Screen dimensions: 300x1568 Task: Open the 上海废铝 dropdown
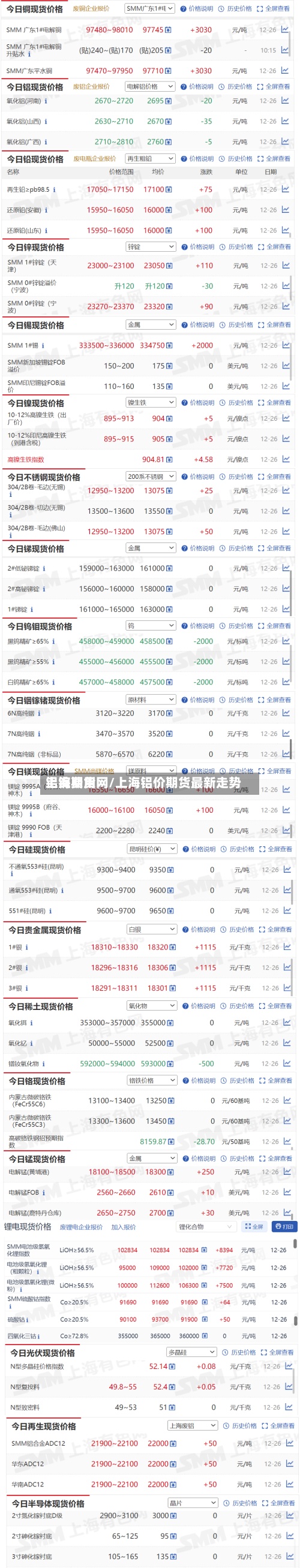click(x=192, y=1425)
